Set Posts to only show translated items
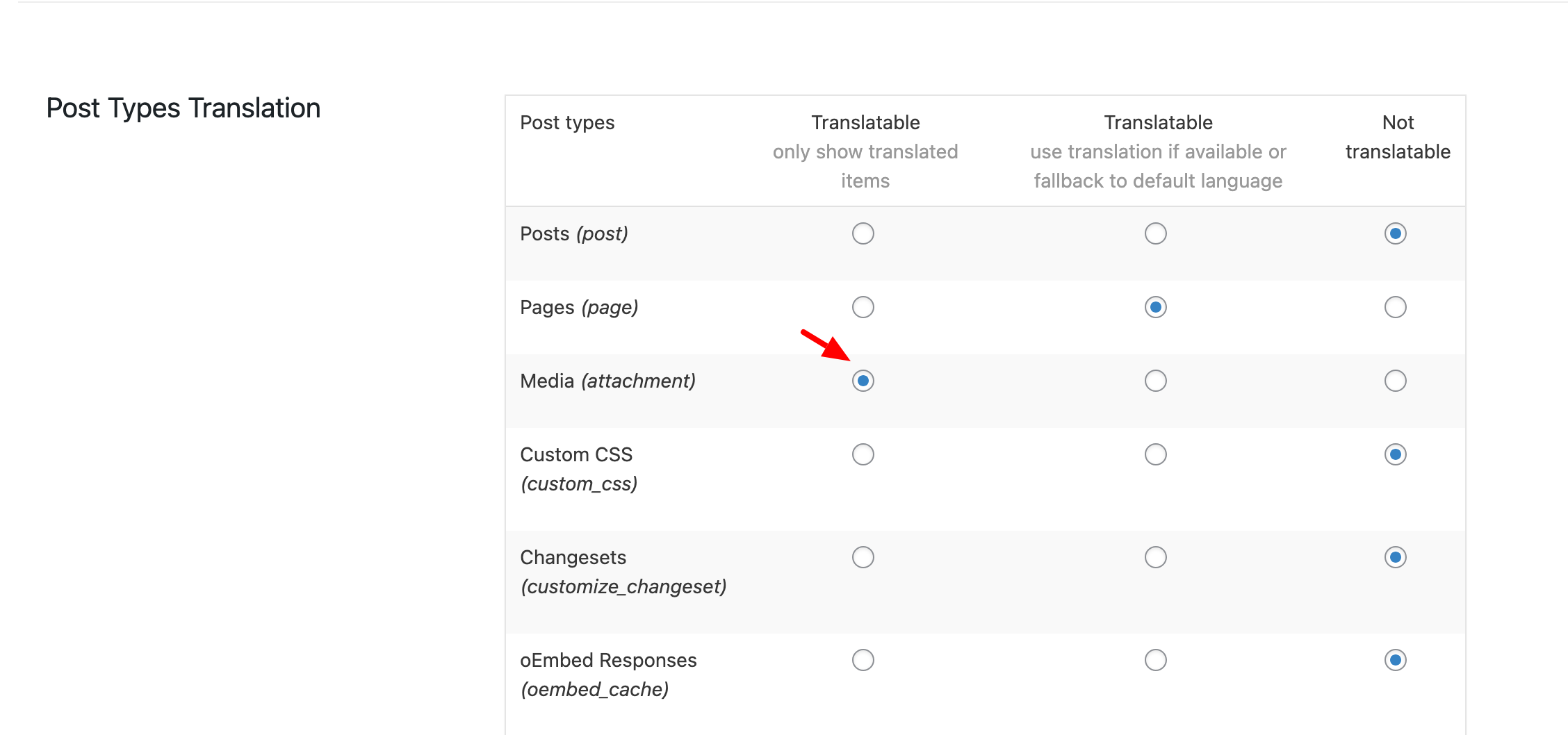 [x=863, y=233]
